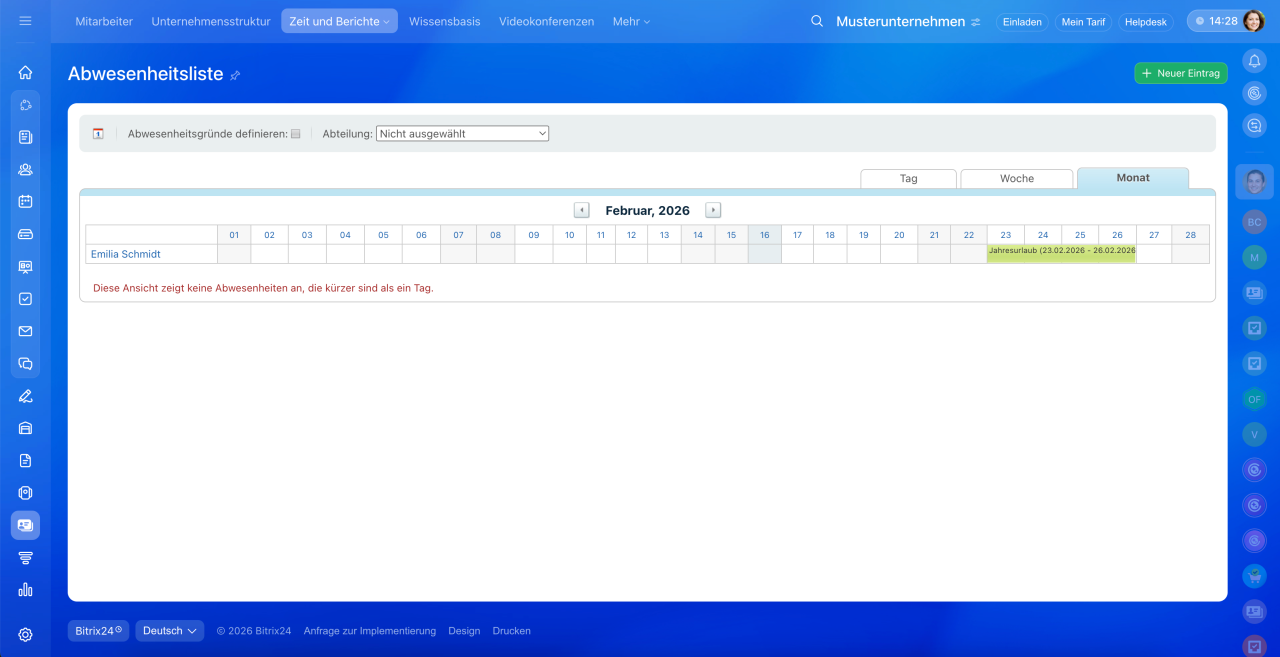1280x657 pixels.
Task: Open the small calendar picker icon
Action: point(98,134)
